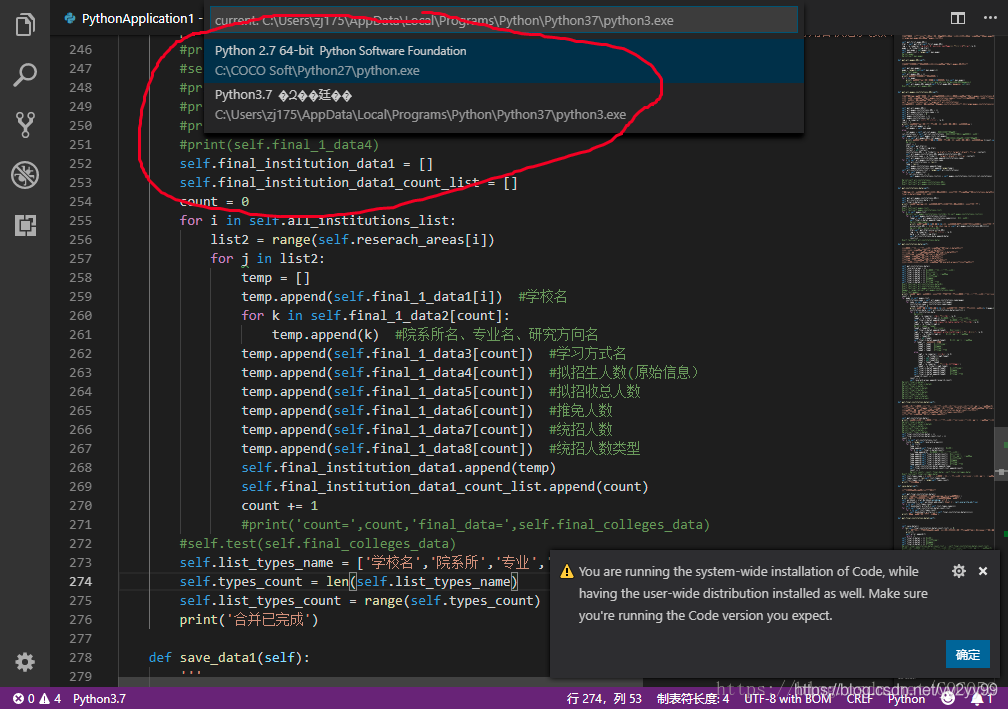Open Manage gear at bottom of activity bar
1008x709 pixels.
point(25,662)
